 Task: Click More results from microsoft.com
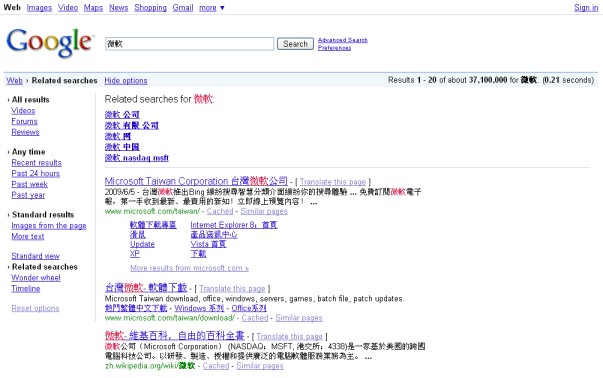tap(189, 268)
